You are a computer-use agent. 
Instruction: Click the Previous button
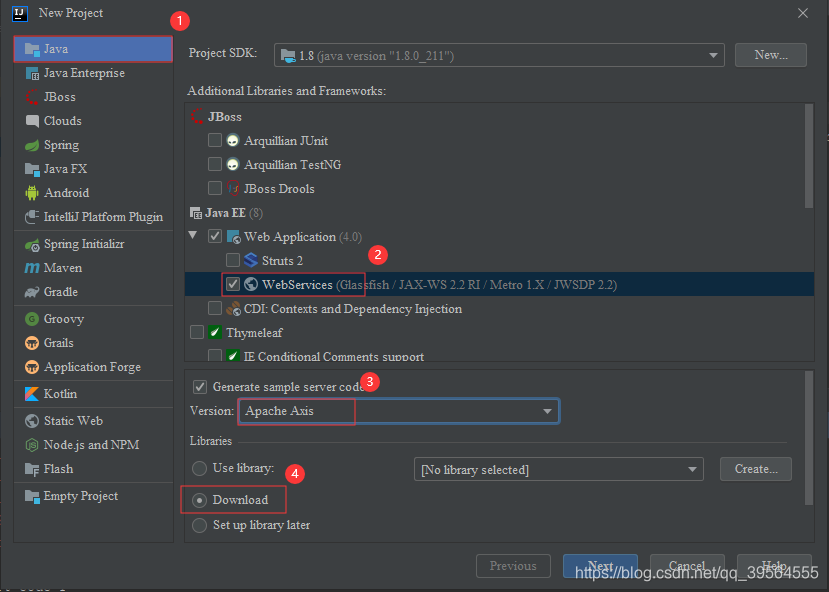[513, 566]
